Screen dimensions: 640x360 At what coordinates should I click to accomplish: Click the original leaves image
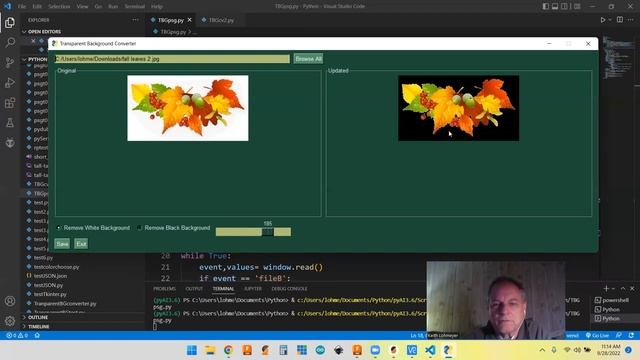tap(188, 108)
